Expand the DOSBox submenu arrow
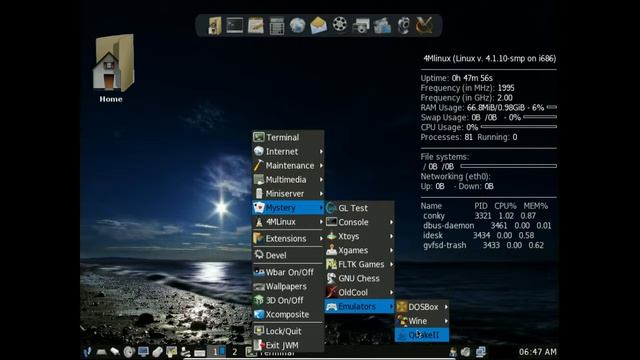Screen dimensions: 640x360 pyautogui.click(x=446, y=307)
